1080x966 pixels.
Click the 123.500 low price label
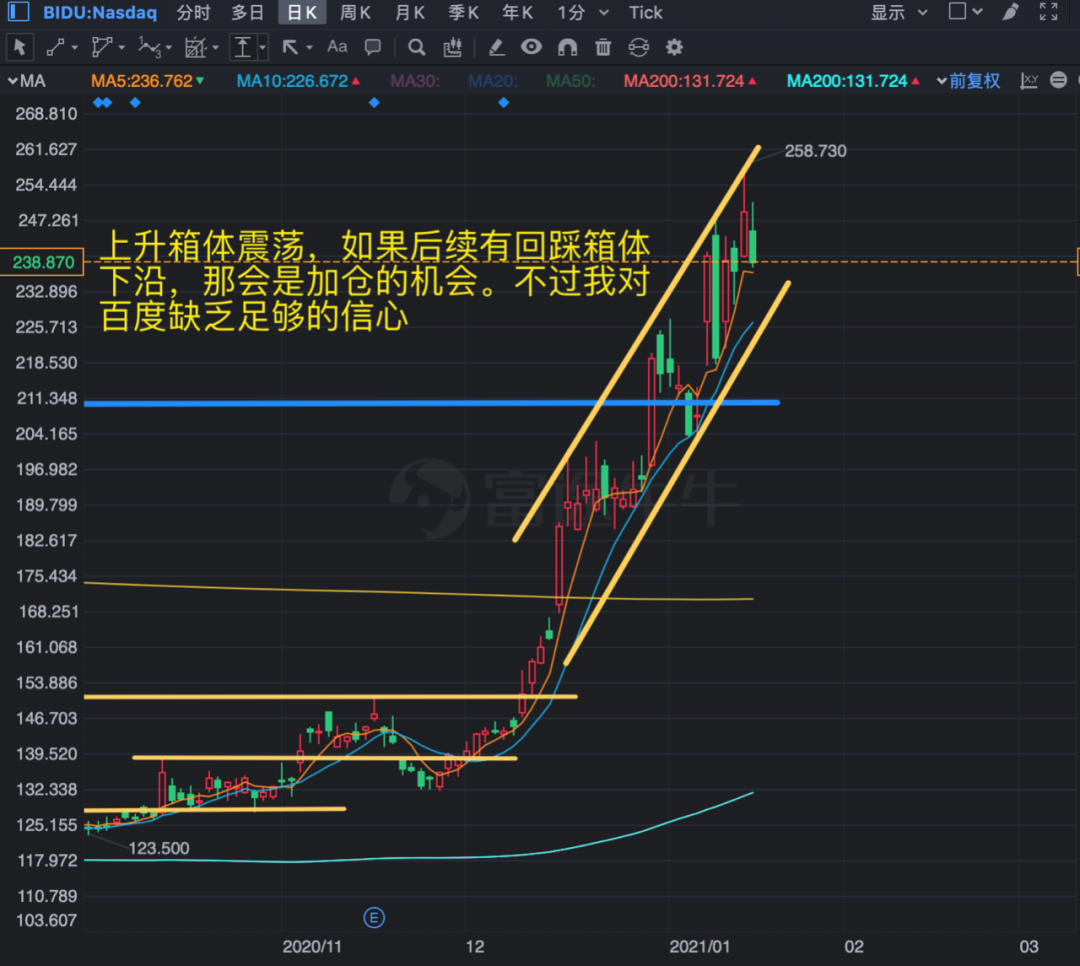(158, 848)
